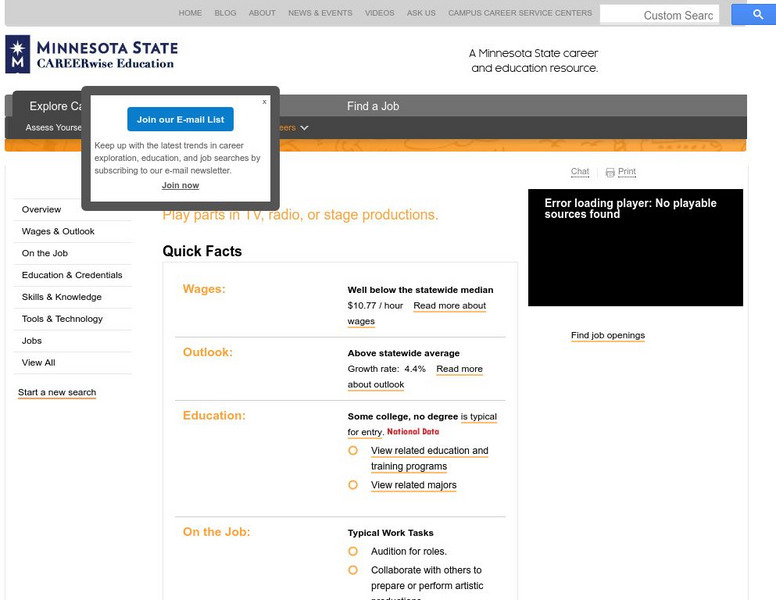Click Read more about wages link

coord(449,306)
